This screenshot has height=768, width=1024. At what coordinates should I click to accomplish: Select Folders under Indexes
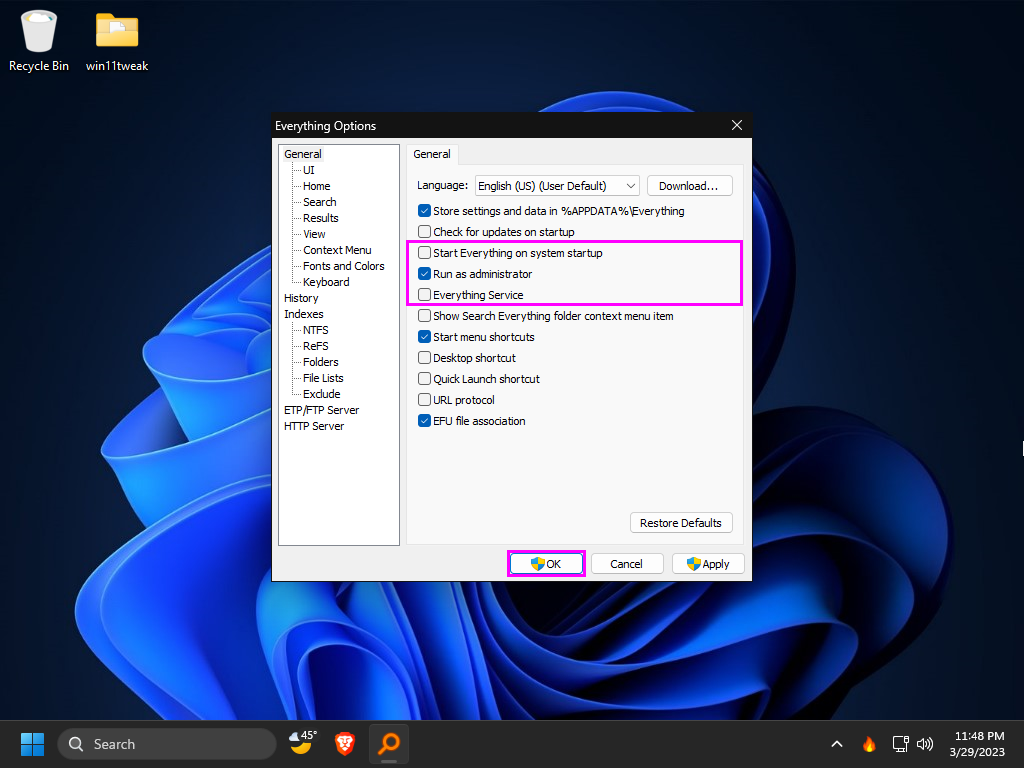click(321, 362)
